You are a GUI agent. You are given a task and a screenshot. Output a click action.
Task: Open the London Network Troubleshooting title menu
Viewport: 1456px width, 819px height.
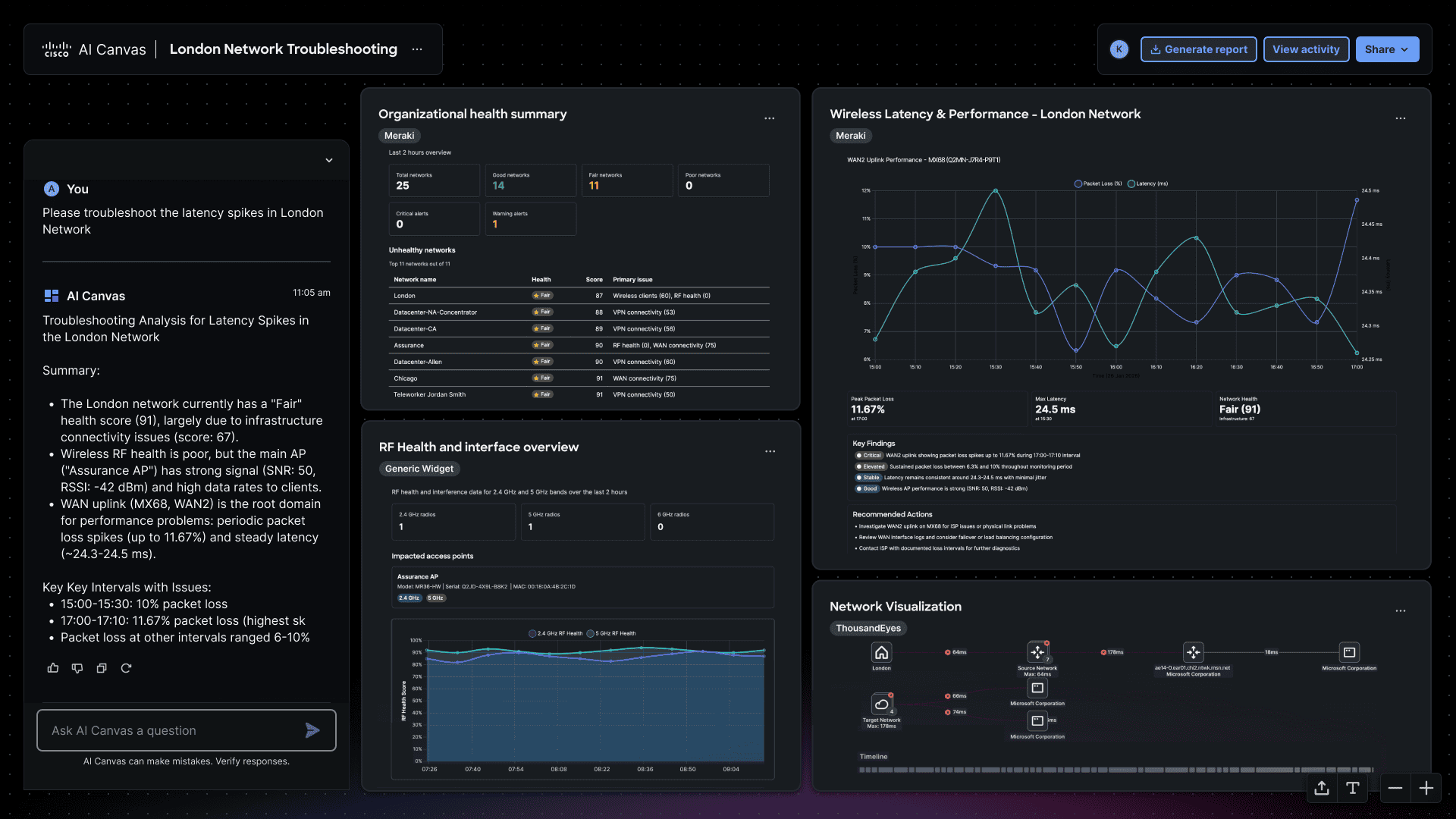click(417, 49)
